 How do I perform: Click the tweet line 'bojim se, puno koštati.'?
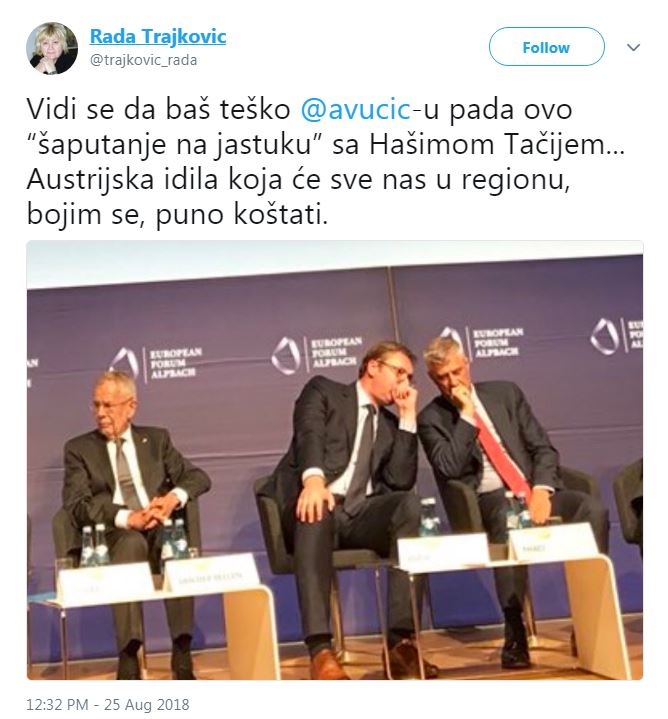coord(177,214)
